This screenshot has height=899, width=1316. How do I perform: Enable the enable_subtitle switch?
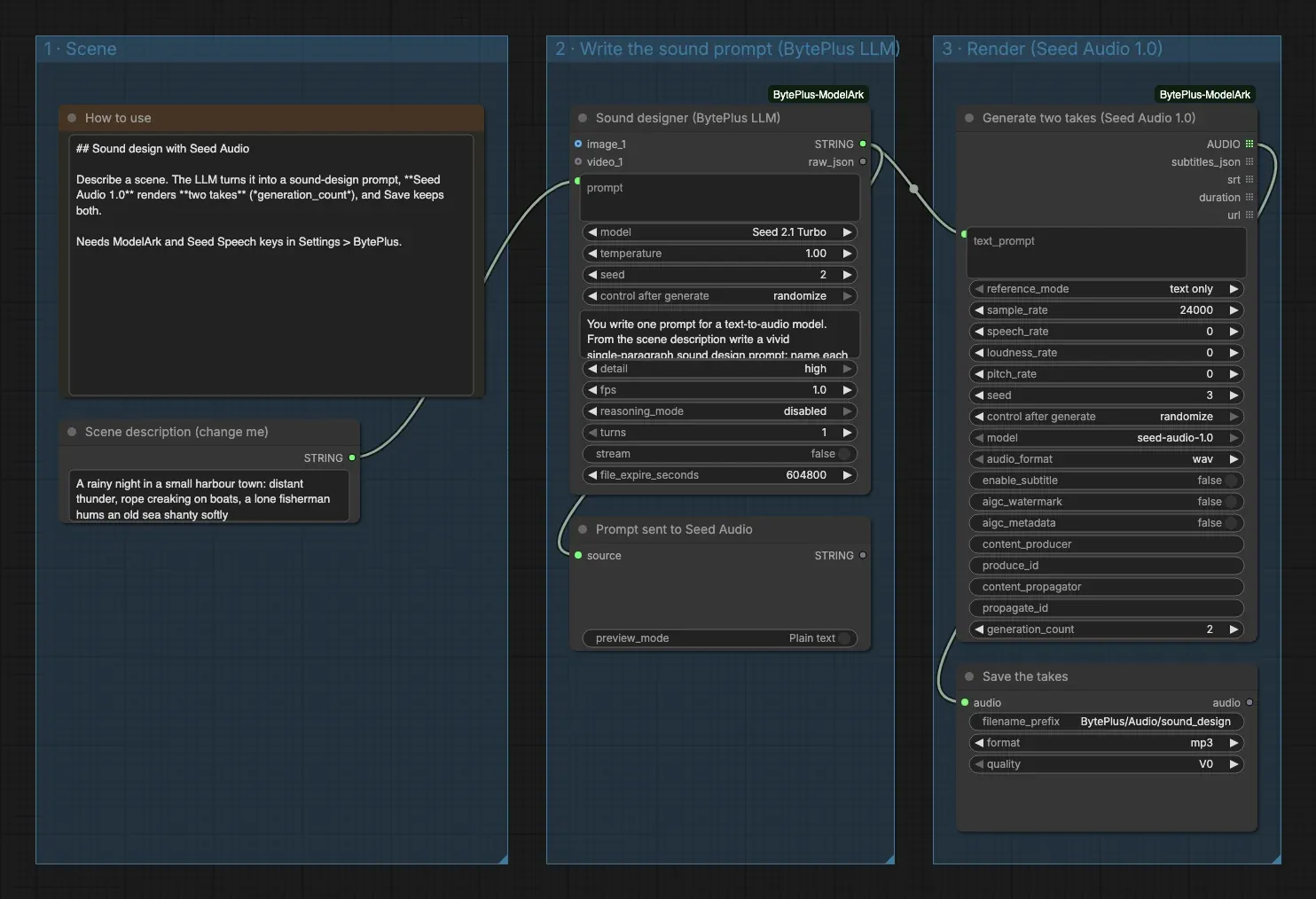pos(1230,481)
